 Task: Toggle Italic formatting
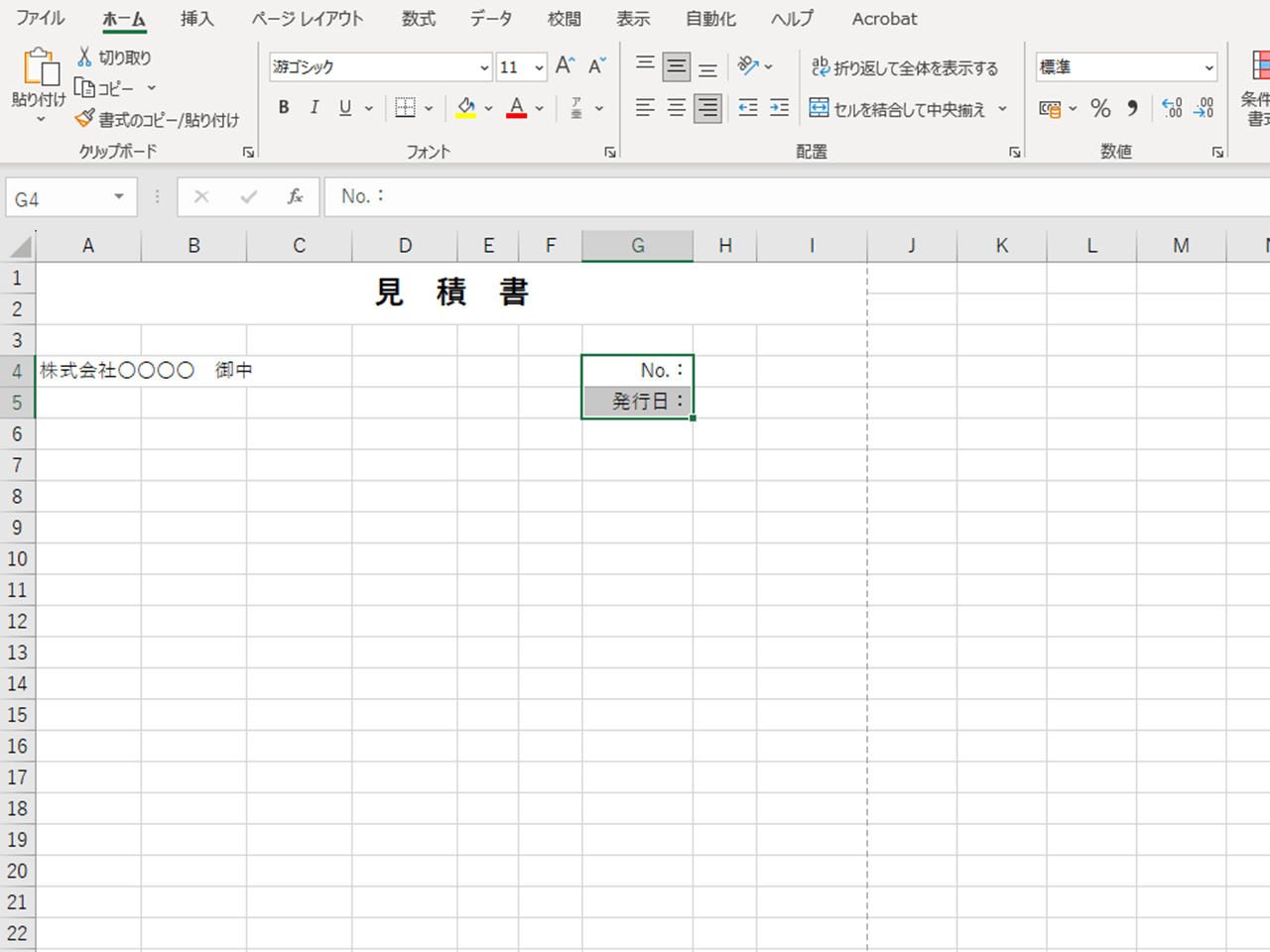[315, 108]
